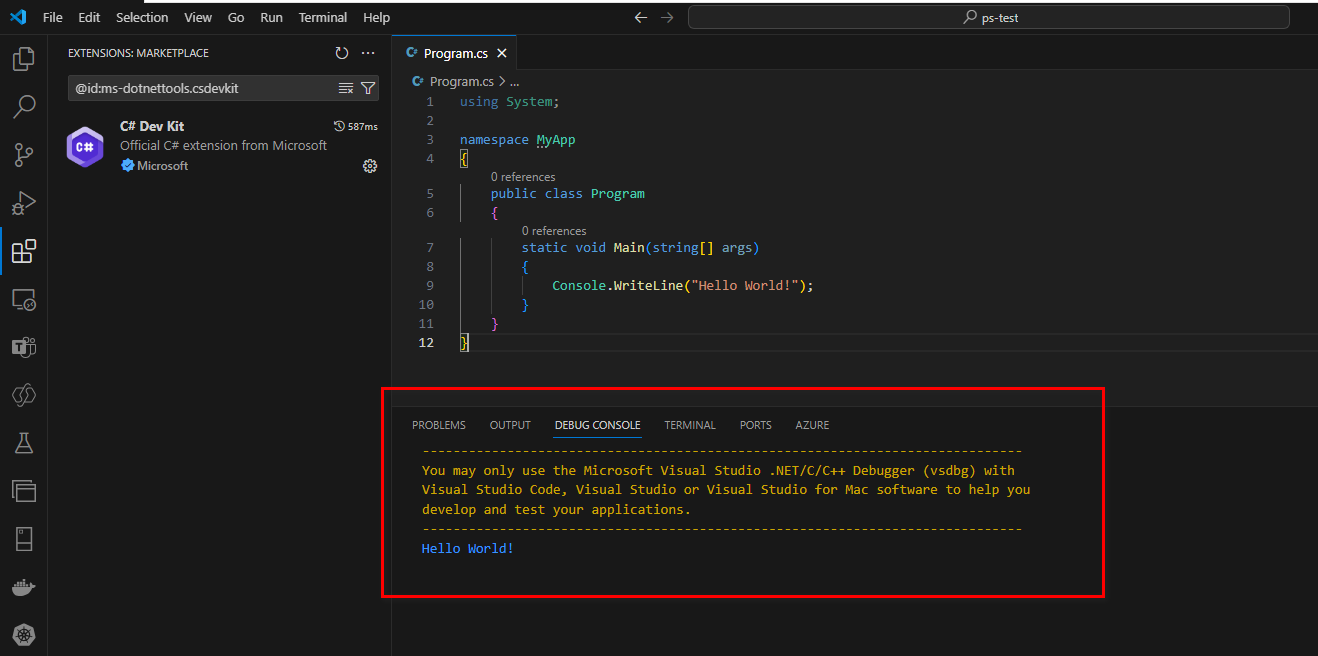Open the Help menu
The width and height of the screenshot is (1318, 656).
coord(377,17)
